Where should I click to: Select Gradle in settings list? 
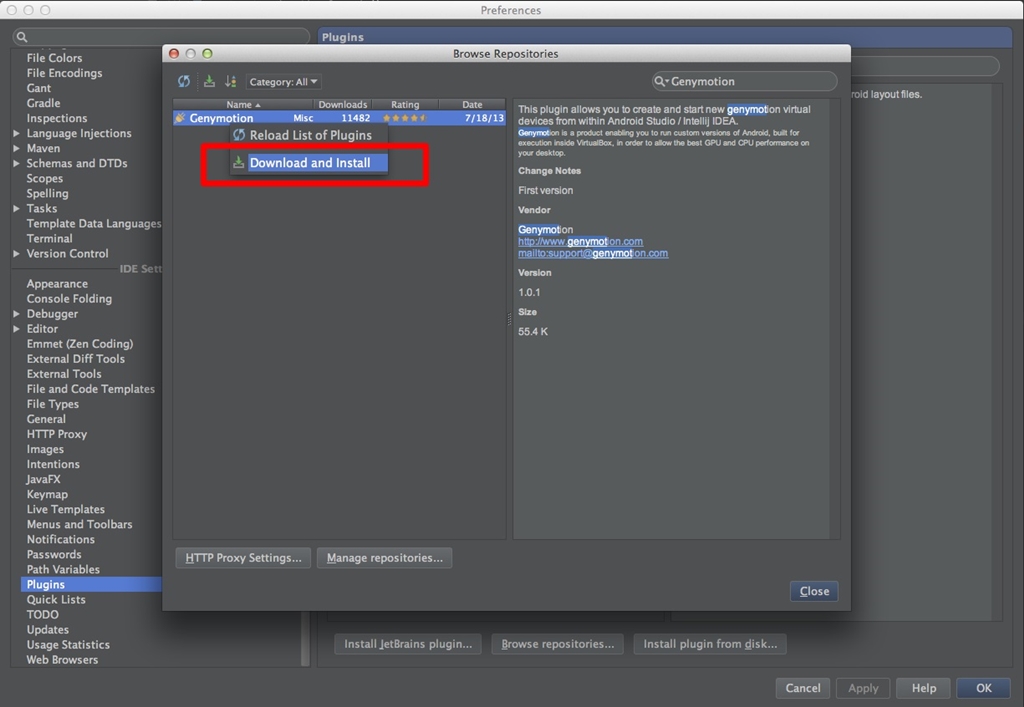pos(43,103)
